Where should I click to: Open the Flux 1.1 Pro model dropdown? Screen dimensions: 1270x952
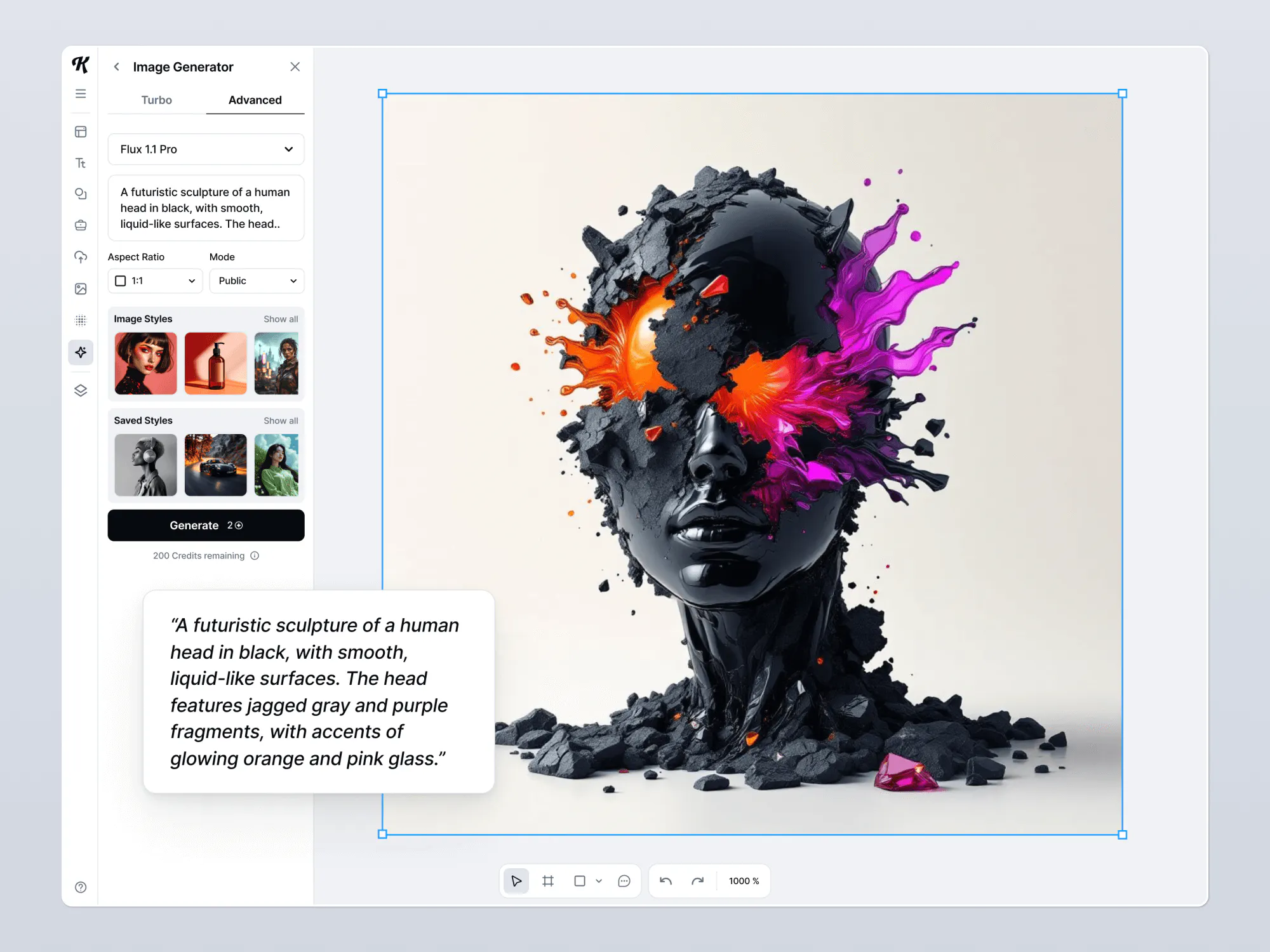point(206,149)
